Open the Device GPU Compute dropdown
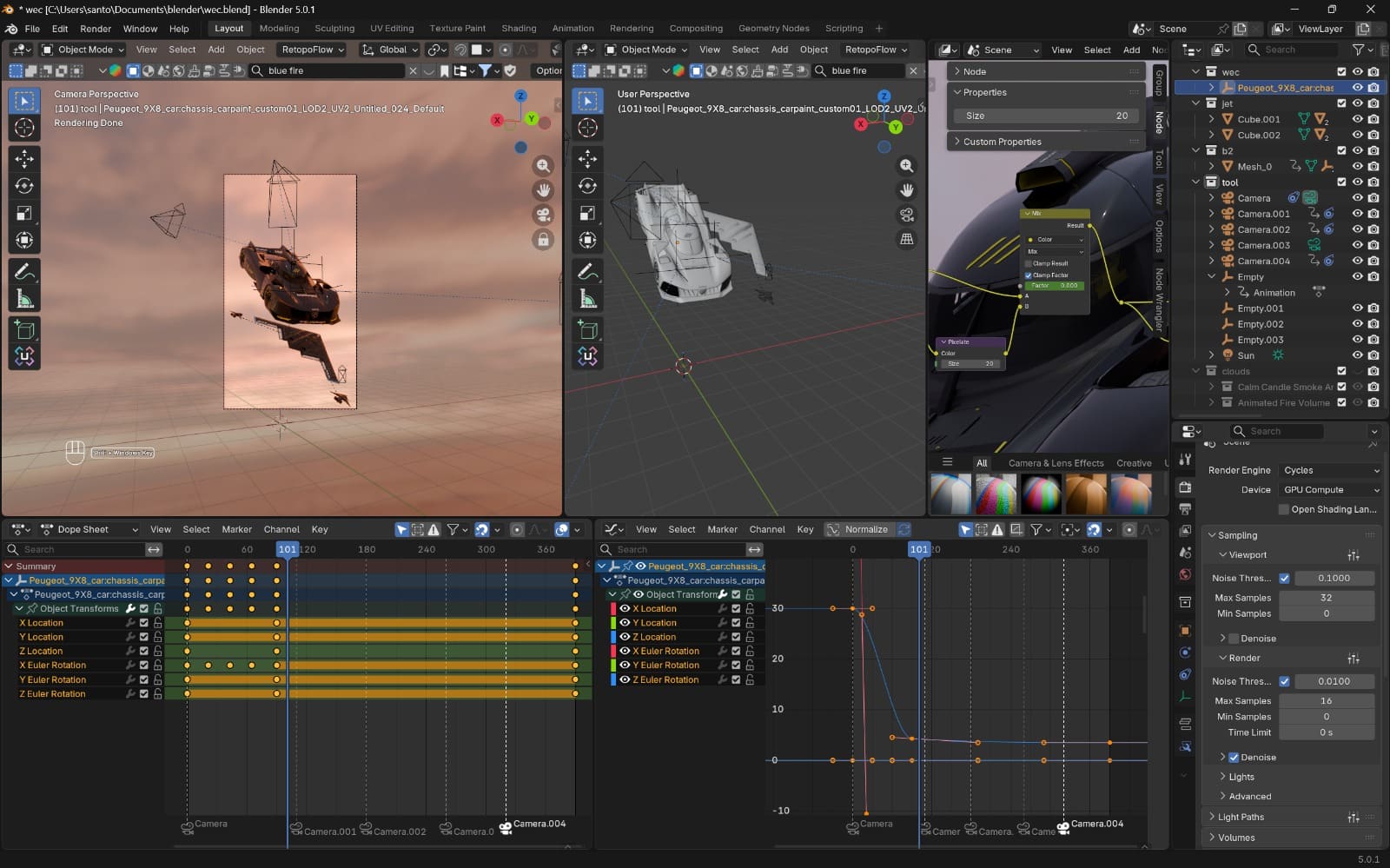1390x868 pixels. pyautogui.click(x=1329, y=490)
